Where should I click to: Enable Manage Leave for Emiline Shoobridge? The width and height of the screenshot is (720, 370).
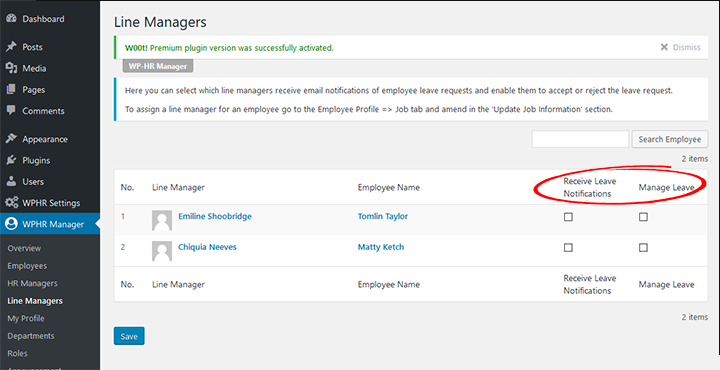coord(643,217)
